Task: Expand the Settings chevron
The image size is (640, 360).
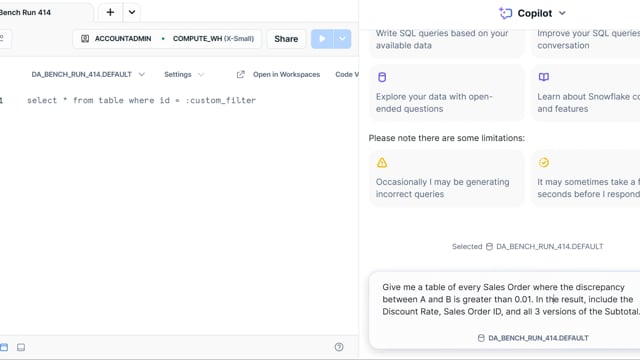Action: coord(200,74)
